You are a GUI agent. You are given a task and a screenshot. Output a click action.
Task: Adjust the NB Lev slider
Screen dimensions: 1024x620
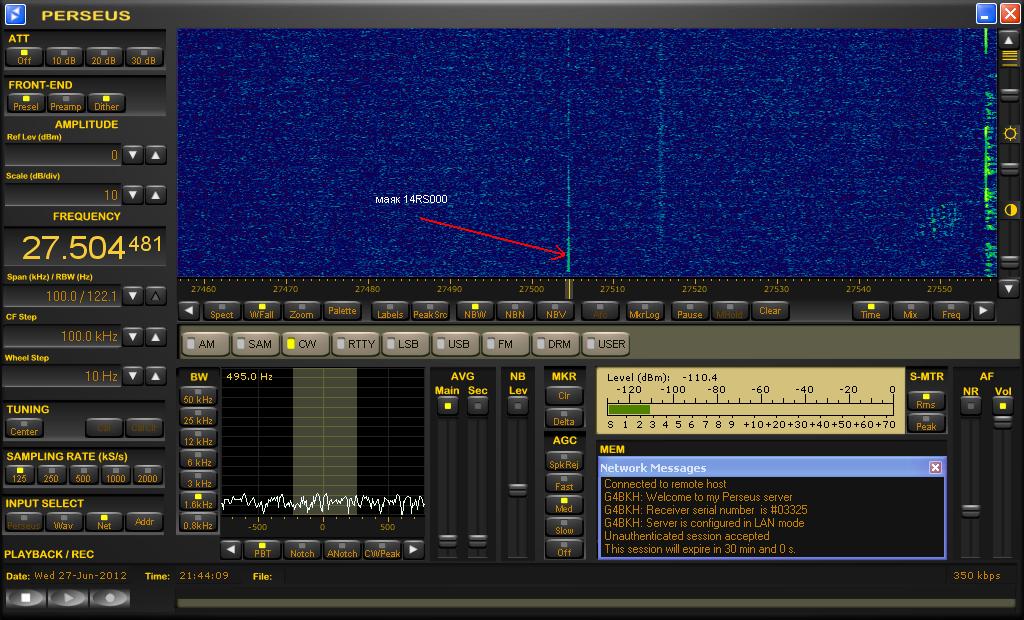[517, 489]
